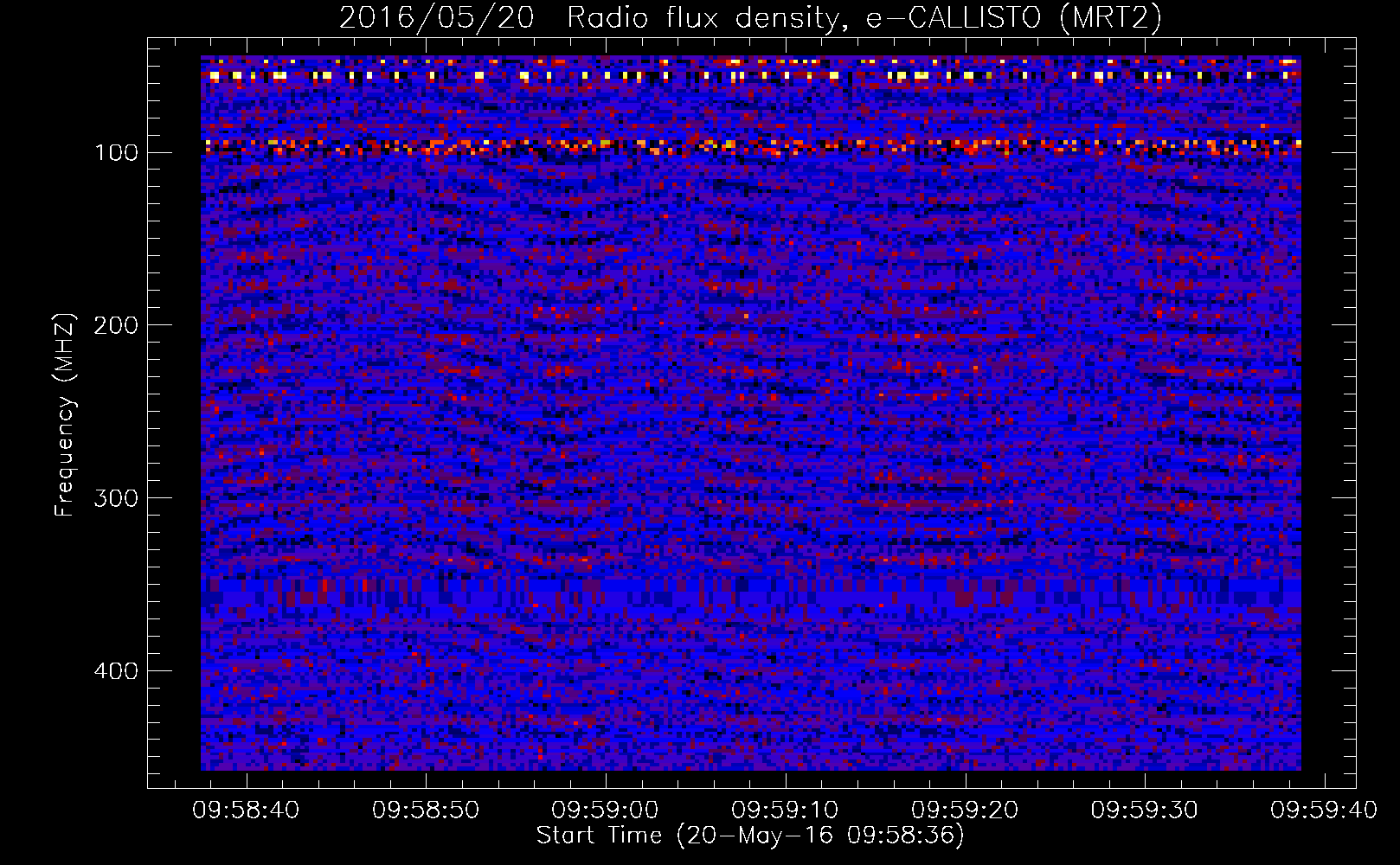Click the 400 frequency tick label
Image resolution: width=1400 pixels, height=865 pixels.
point(117,671)
